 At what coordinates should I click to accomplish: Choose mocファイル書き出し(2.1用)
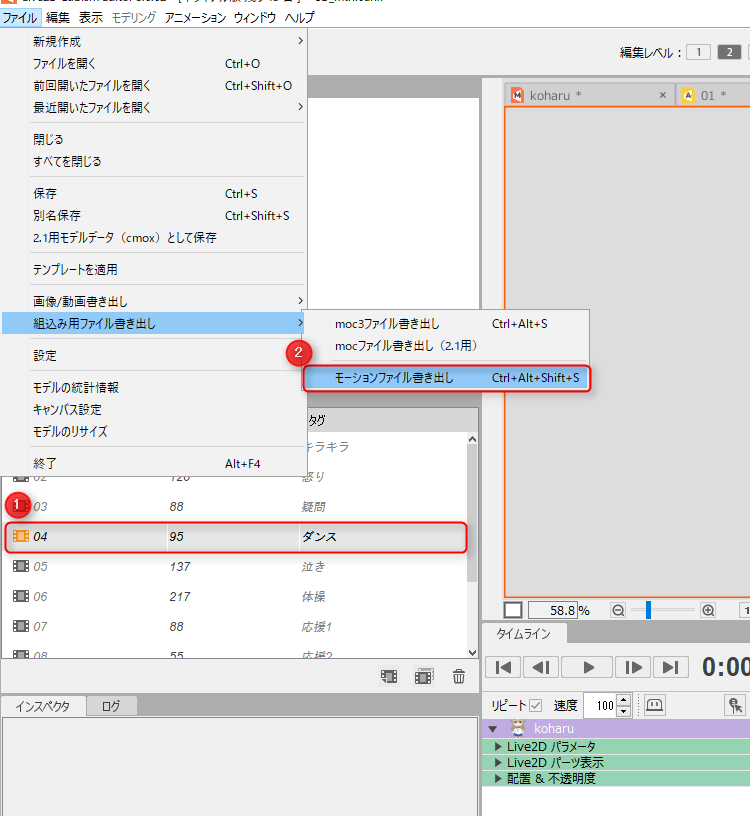[x=446, y=346]
